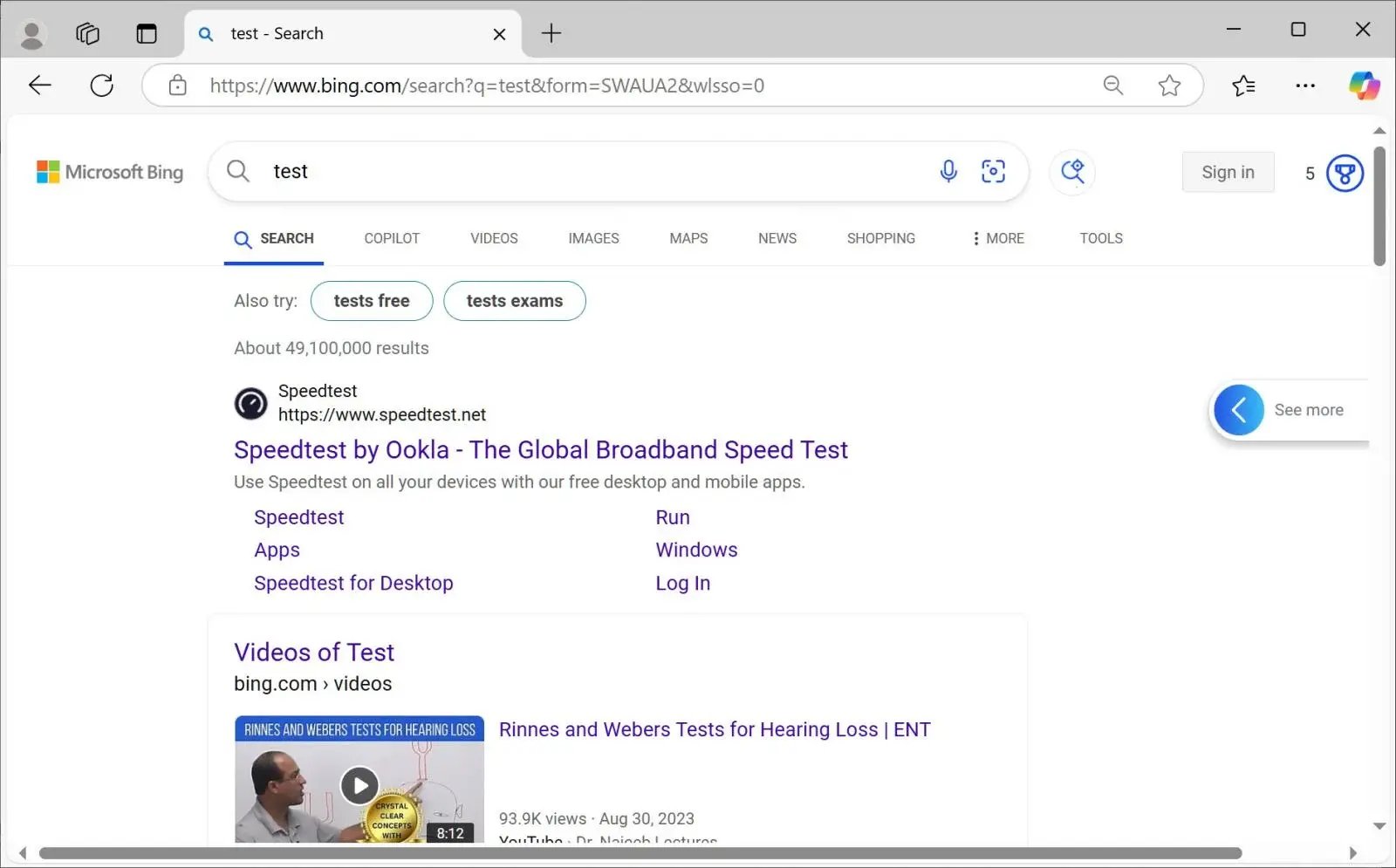
Task: Click the microphone voice search icon
Action: click(948, 171)
